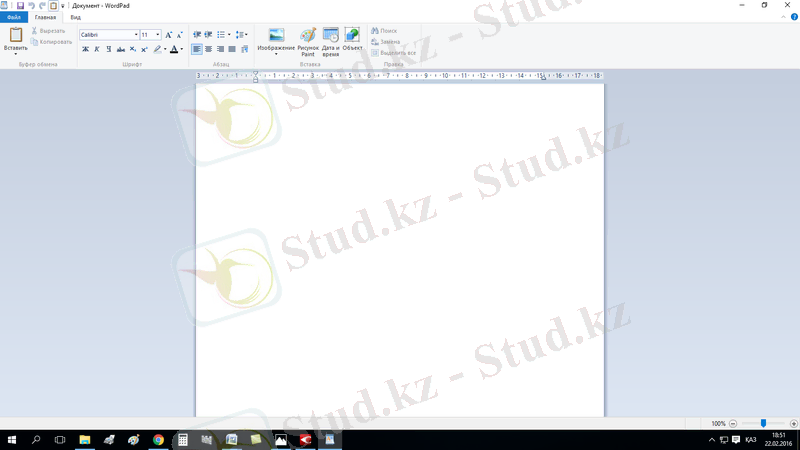Click the Замена (Replace) button

click(x=385, y=42)
